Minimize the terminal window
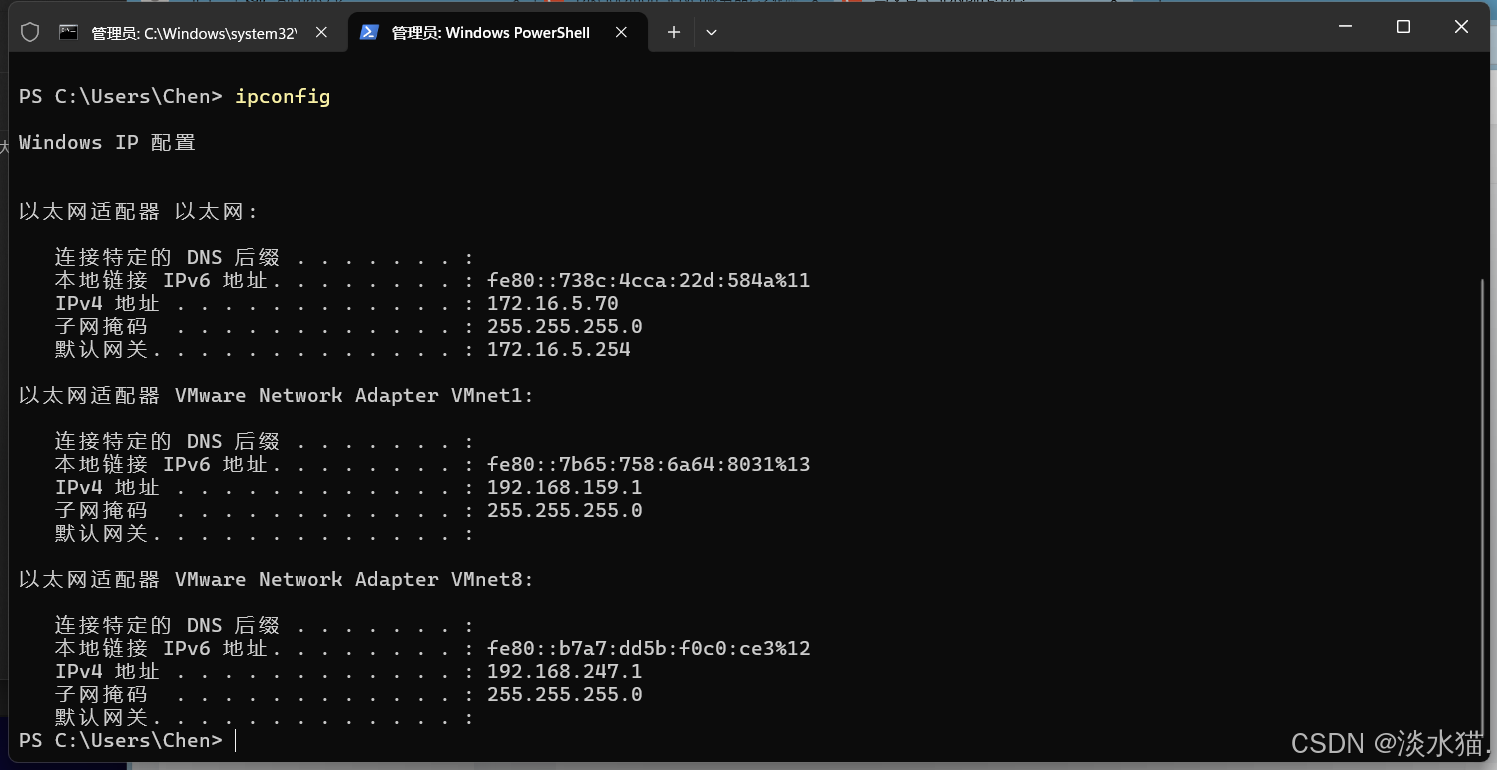 (x=1345, y=27)
